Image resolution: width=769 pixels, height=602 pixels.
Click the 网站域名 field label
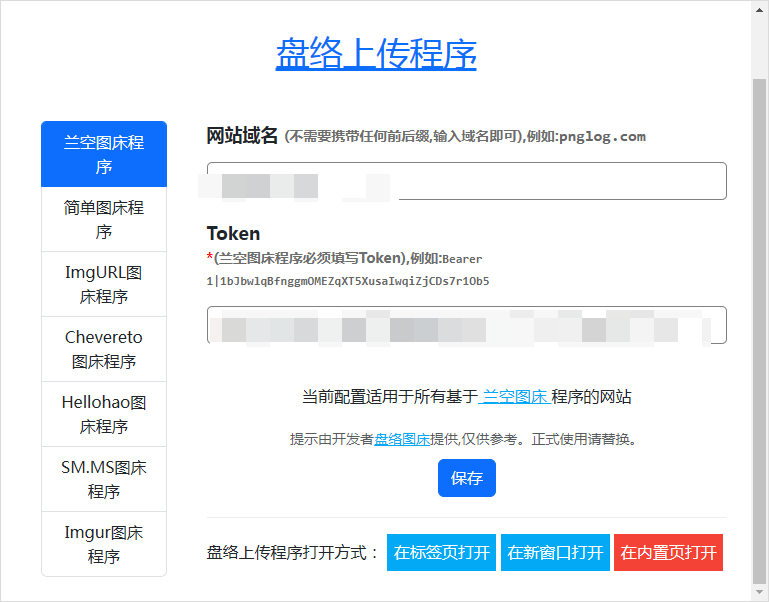click(242, 136)
